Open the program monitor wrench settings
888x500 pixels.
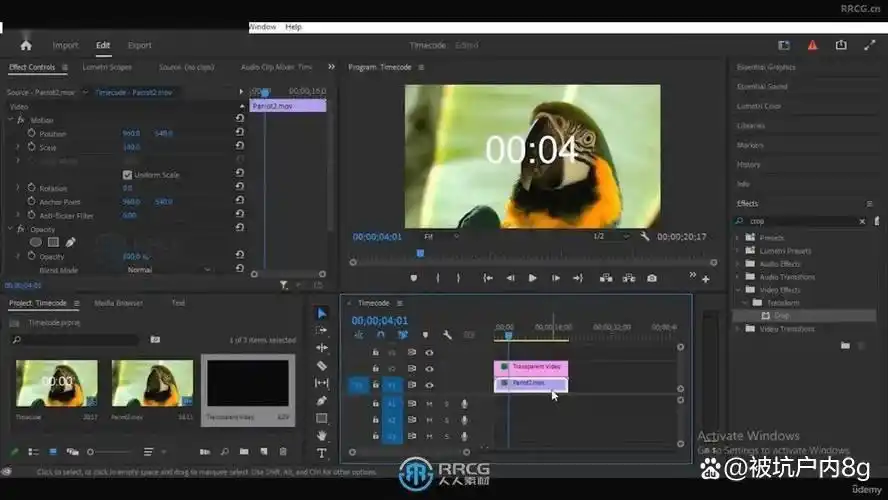646,237
